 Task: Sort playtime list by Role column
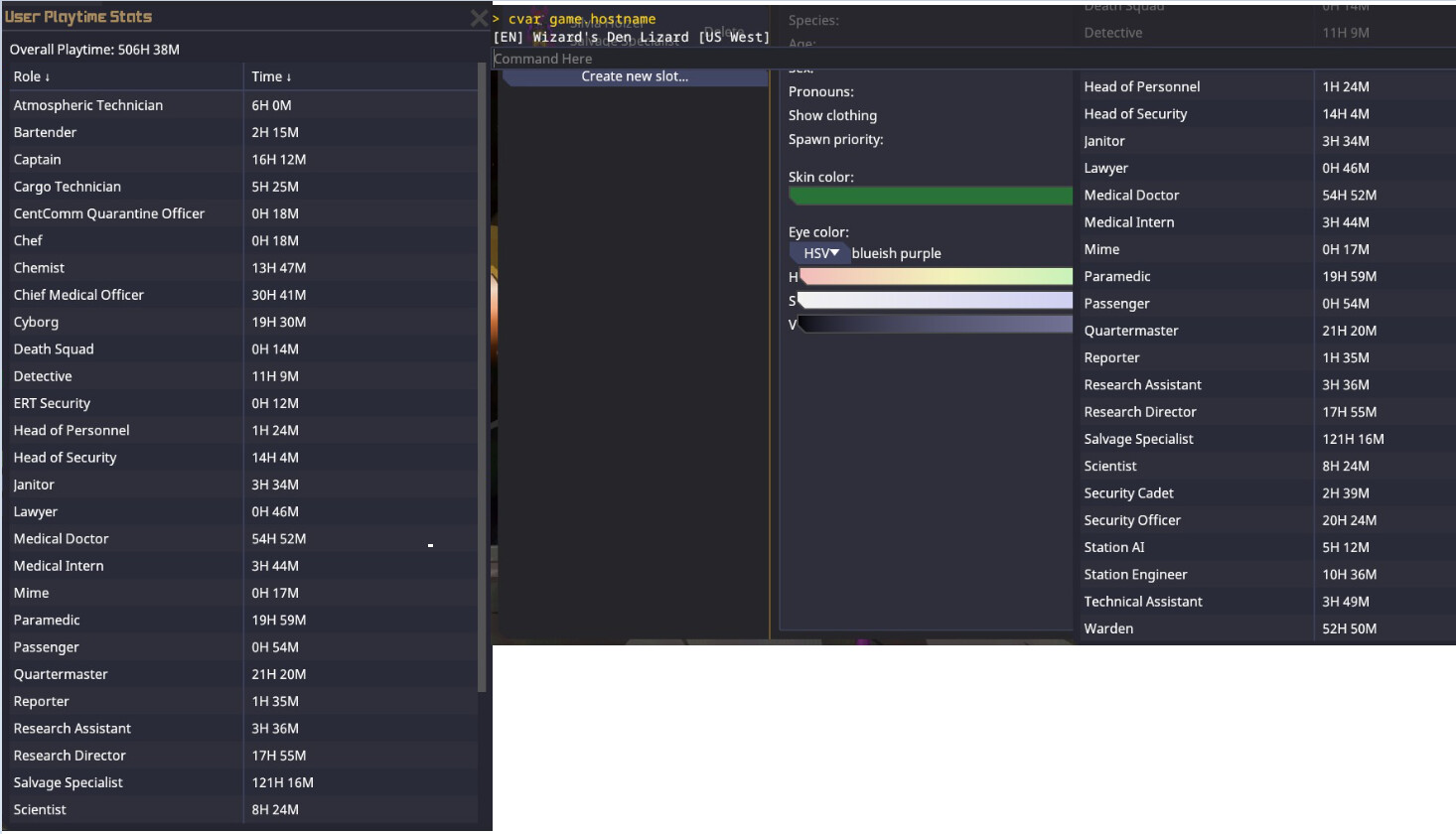(32, 77)
